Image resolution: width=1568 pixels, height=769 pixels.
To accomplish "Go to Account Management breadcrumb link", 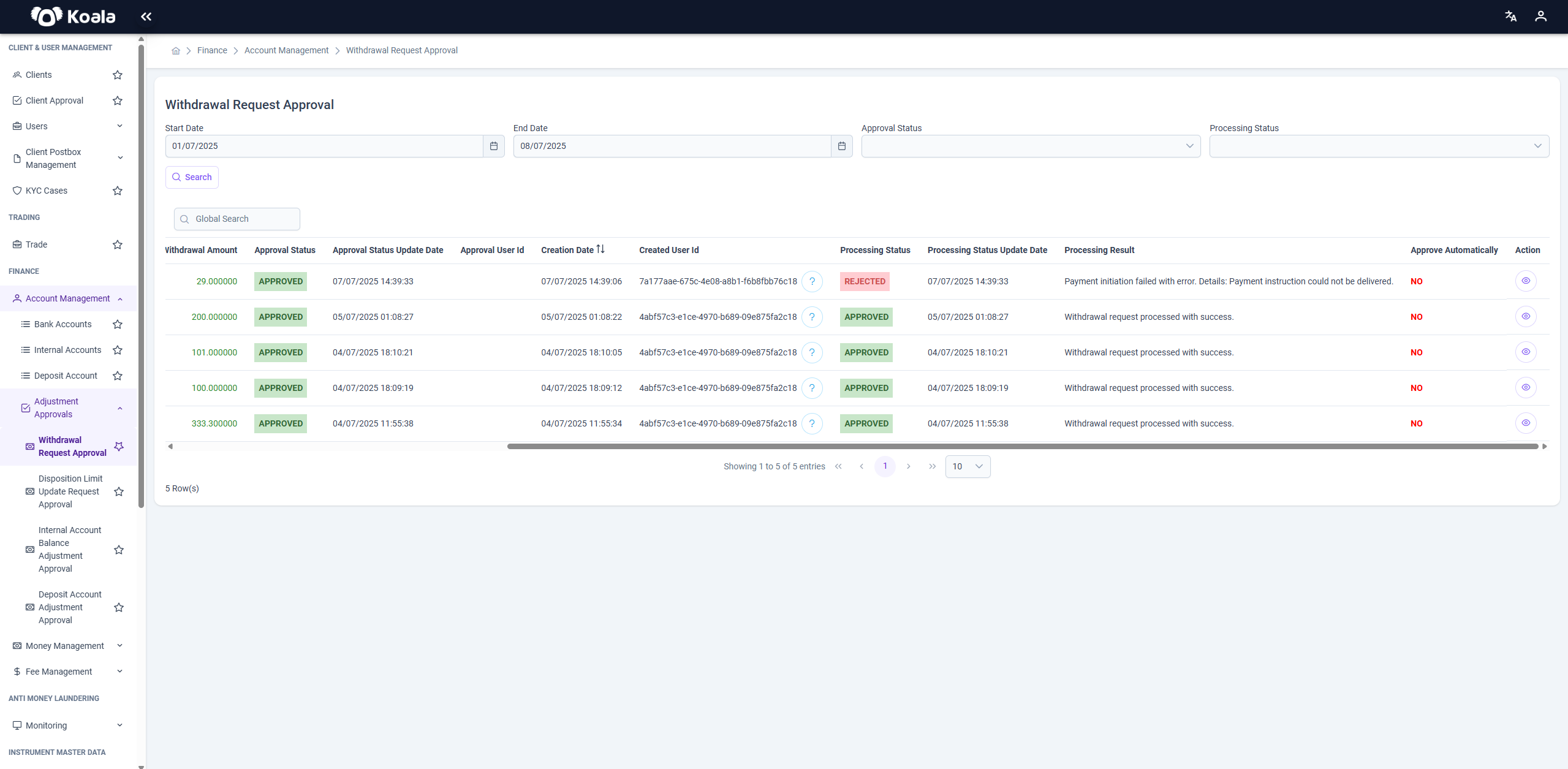I will pyautogui.click(x=286, y=50).
